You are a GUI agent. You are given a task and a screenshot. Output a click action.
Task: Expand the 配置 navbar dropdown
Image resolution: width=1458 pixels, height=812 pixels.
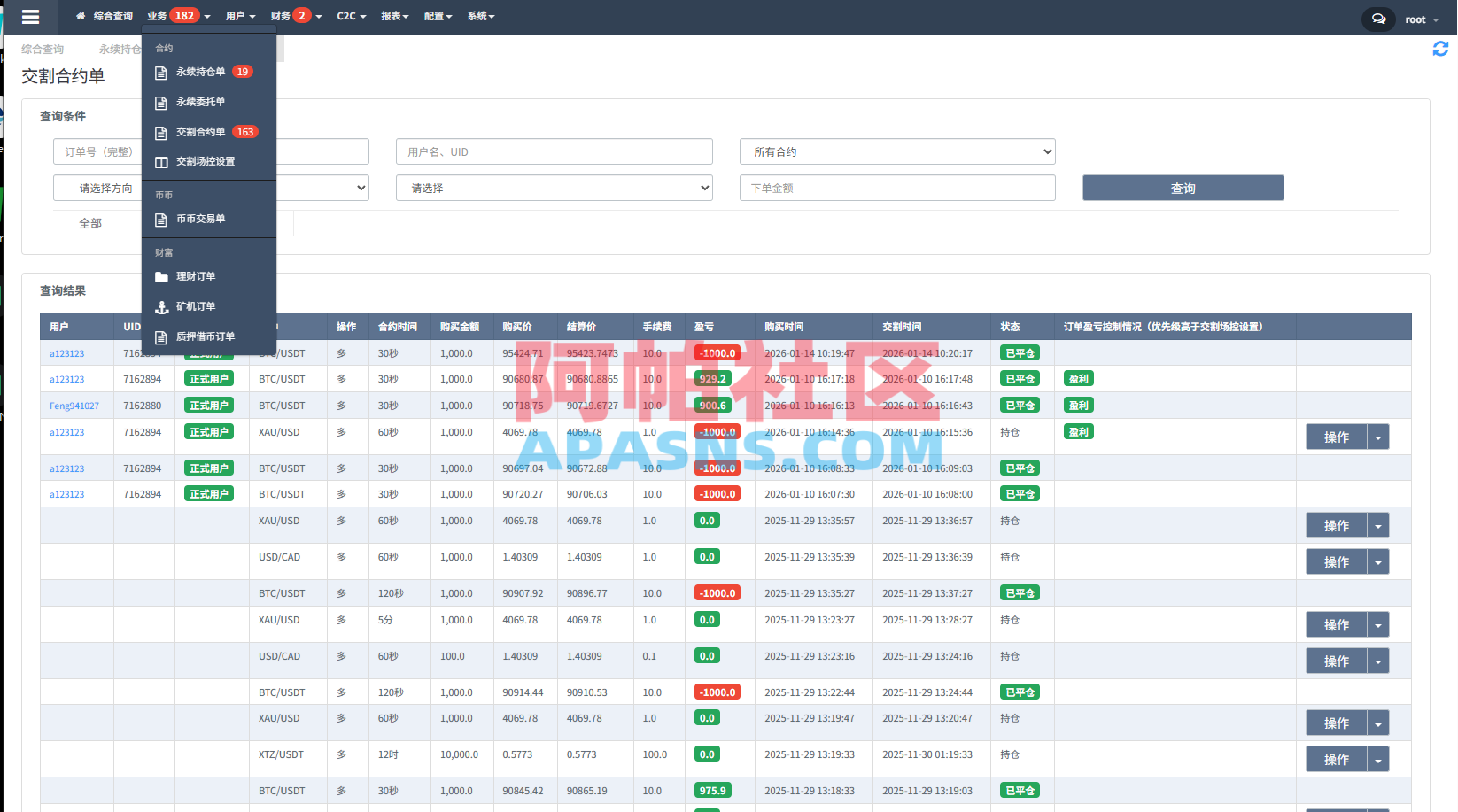click(x=438, y=16)
